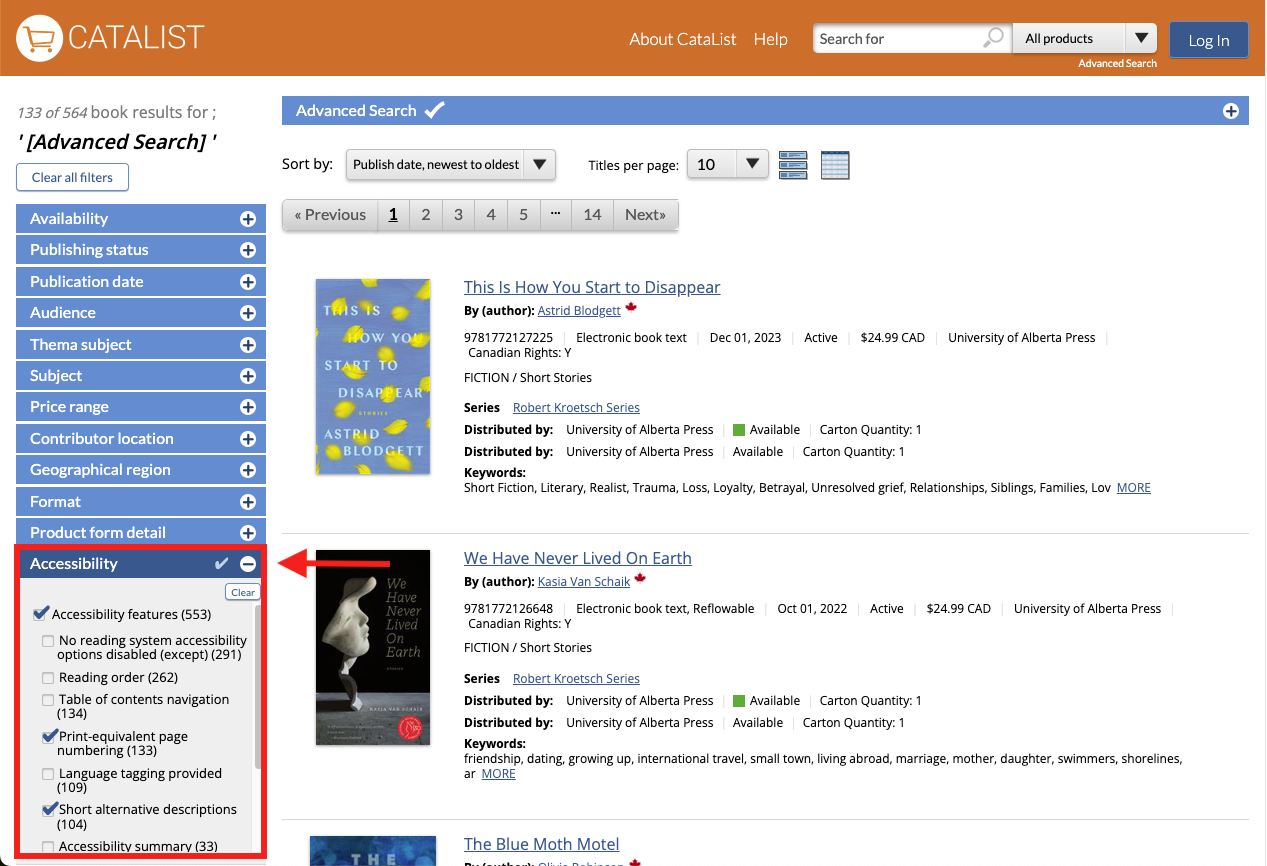Click MORE keywords link for second book
1267x866 pixels.
[498, 774]
